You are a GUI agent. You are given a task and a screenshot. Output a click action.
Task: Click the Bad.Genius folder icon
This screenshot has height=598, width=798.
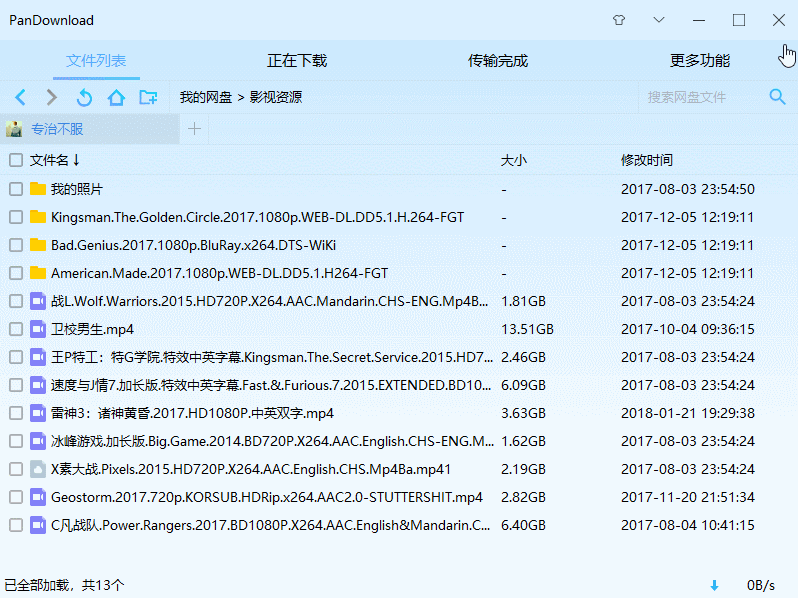[38, 245]
